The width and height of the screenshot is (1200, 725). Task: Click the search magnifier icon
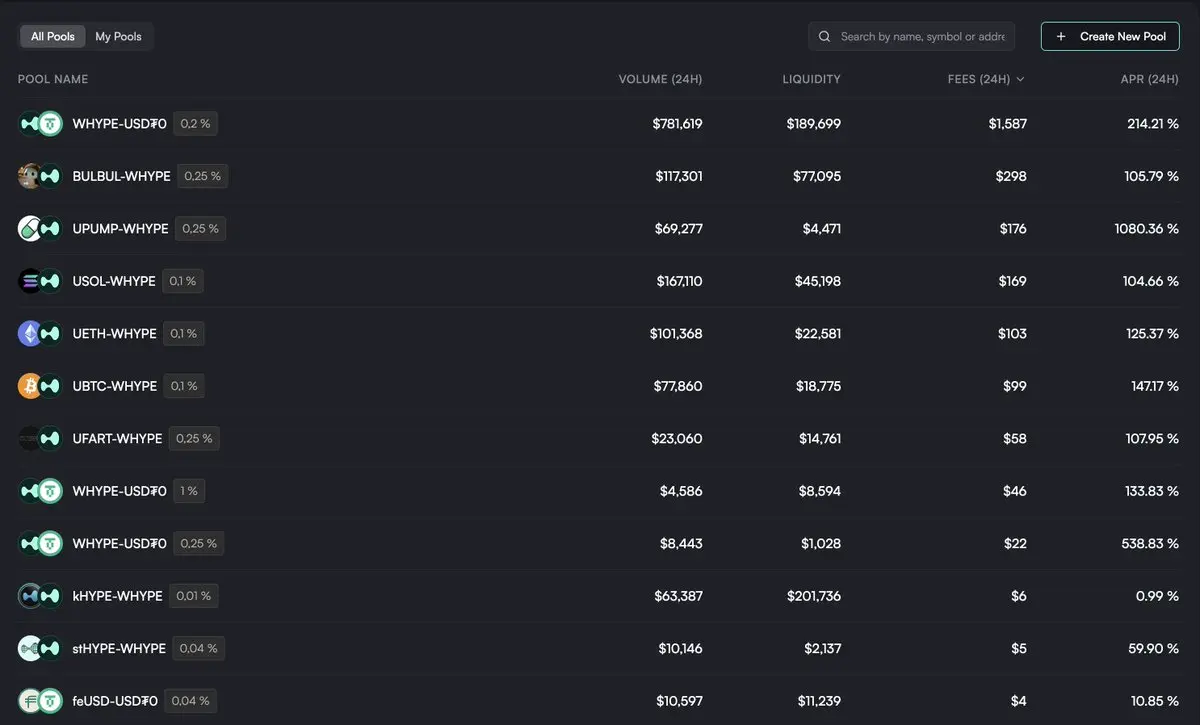[825, 36]
